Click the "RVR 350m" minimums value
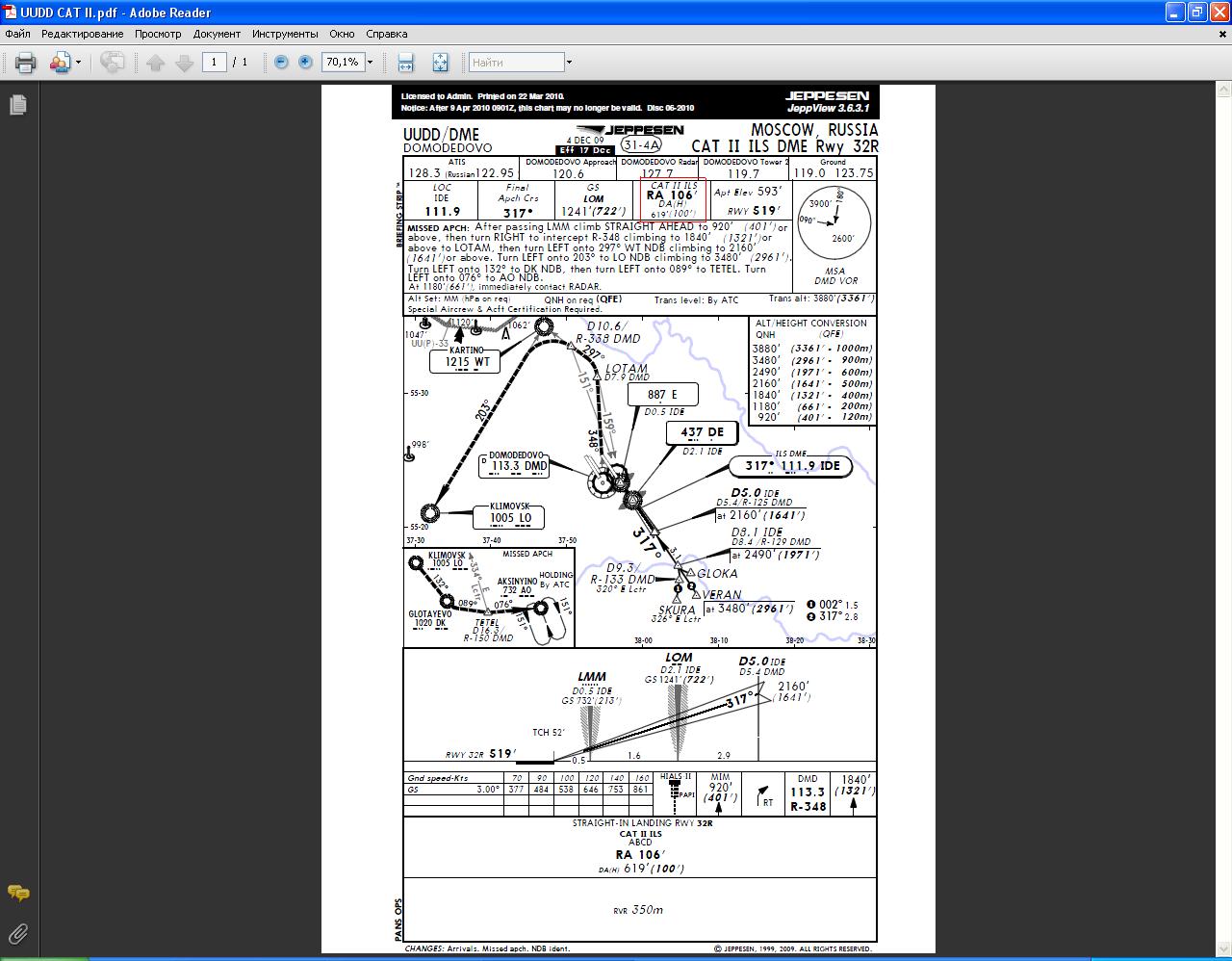 [x=638, y=910]
